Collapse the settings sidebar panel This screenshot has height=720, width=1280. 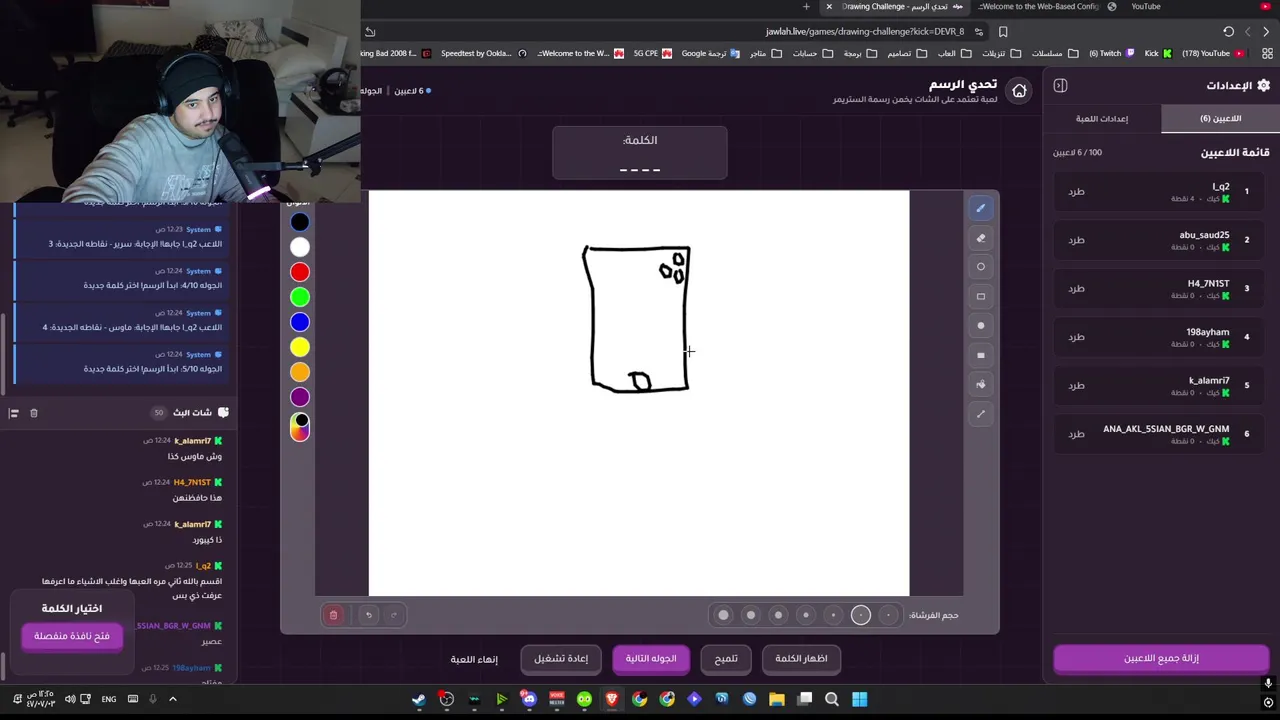point(1060,86)
